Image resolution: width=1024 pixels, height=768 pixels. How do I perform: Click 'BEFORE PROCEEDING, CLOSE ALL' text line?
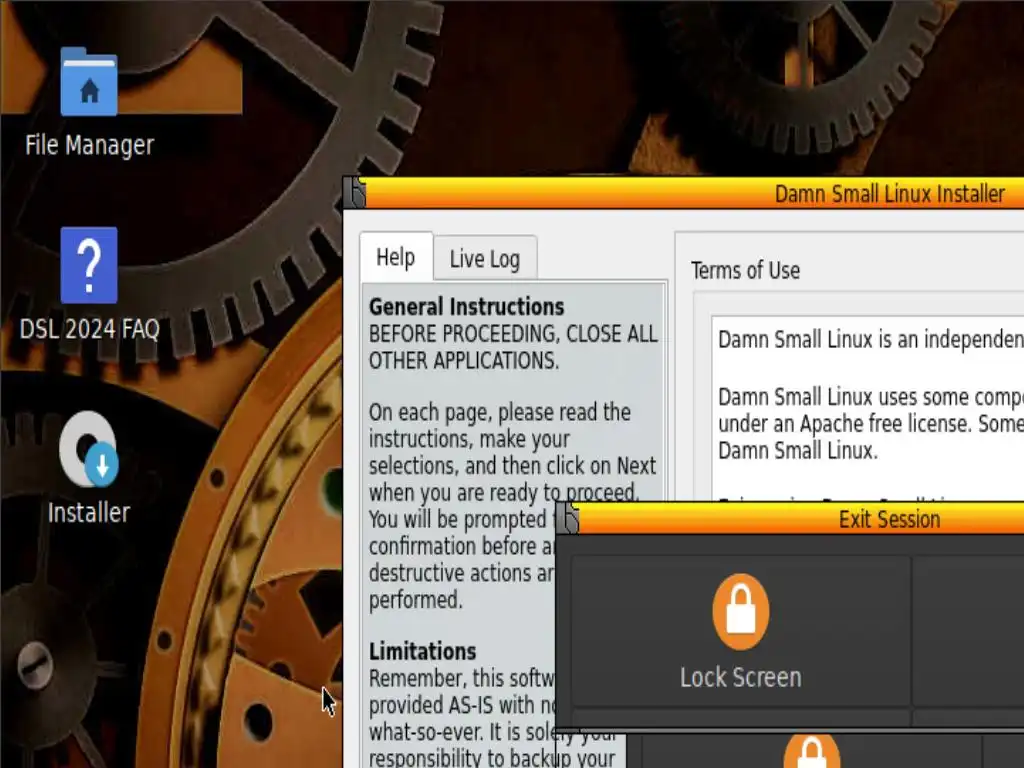[513, 334]
